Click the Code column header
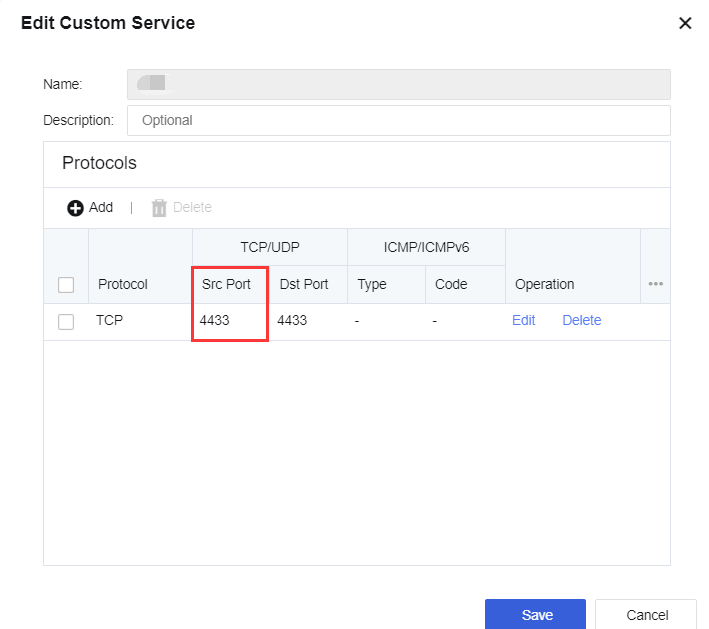 click(451, 284)
